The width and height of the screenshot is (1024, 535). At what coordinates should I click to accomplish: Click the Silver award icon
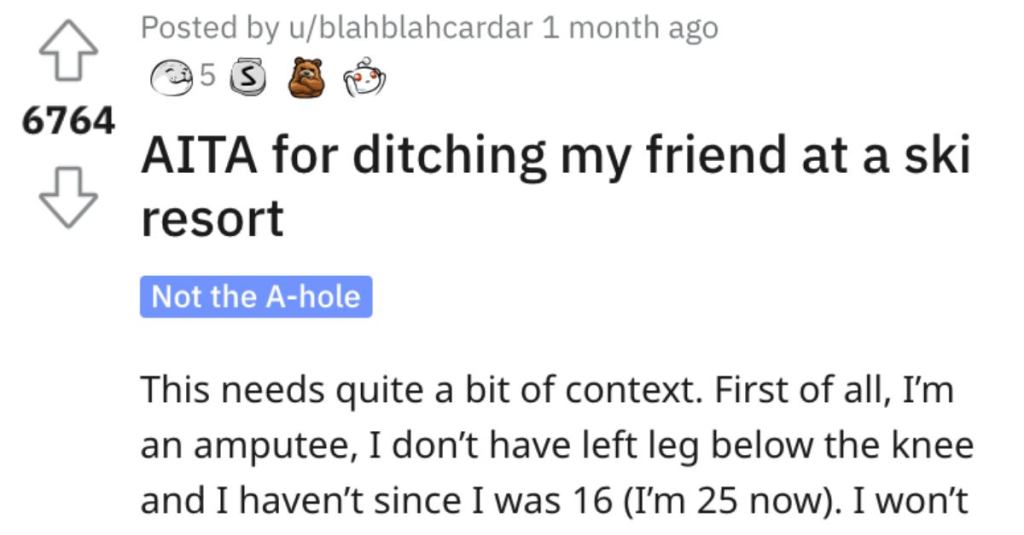(249, 78)
